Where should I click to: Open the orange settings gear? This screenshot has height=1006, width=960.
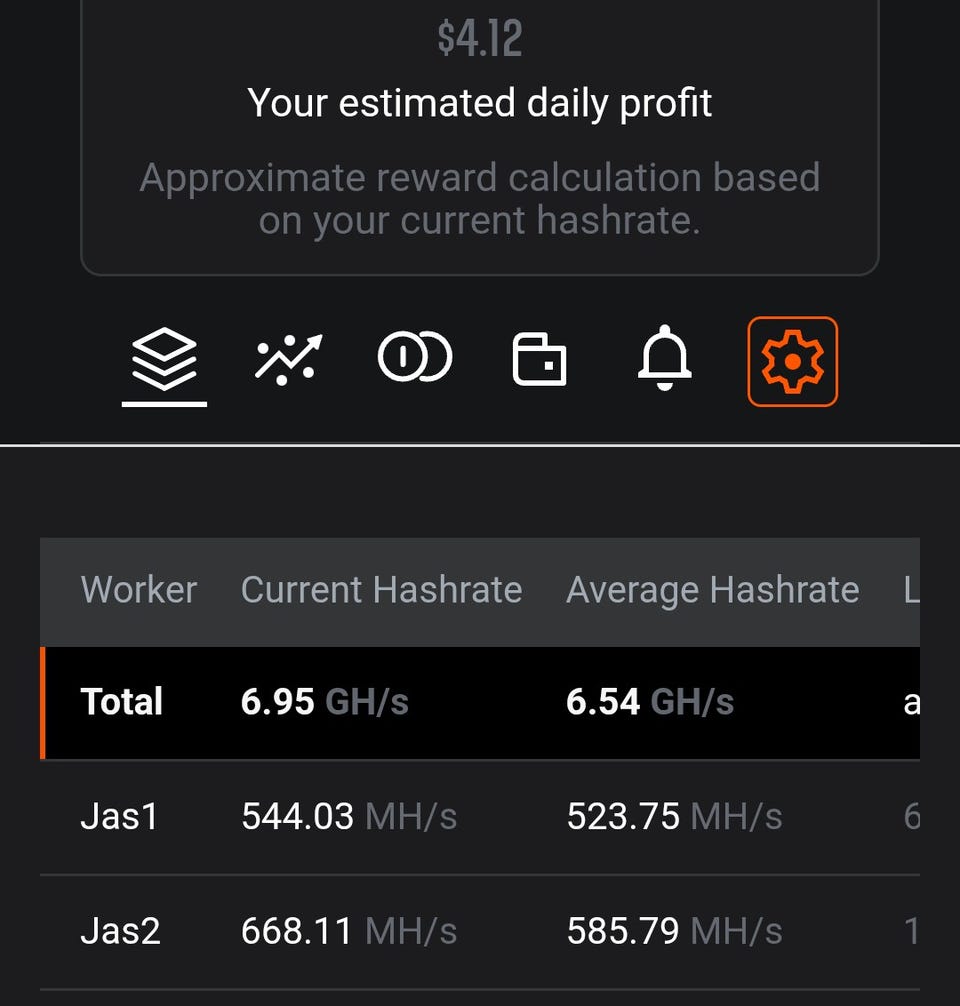pos(792,361)
